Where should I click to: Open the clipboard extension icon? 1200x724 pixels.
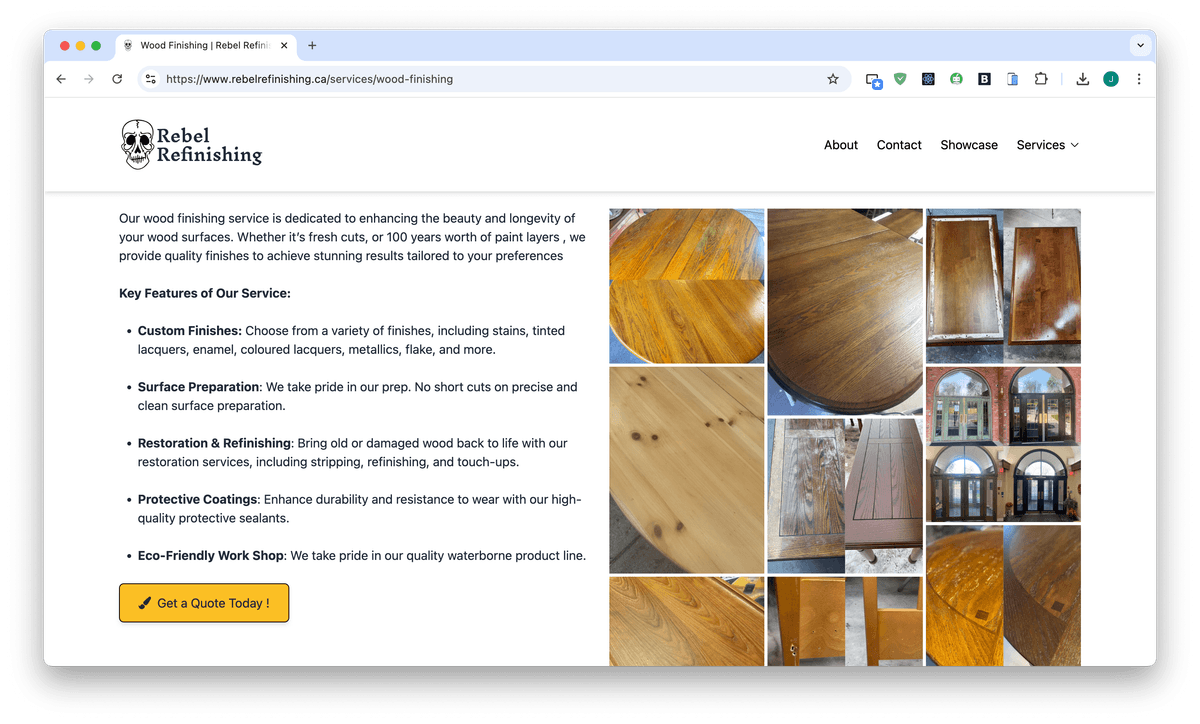pos(1012,78)
